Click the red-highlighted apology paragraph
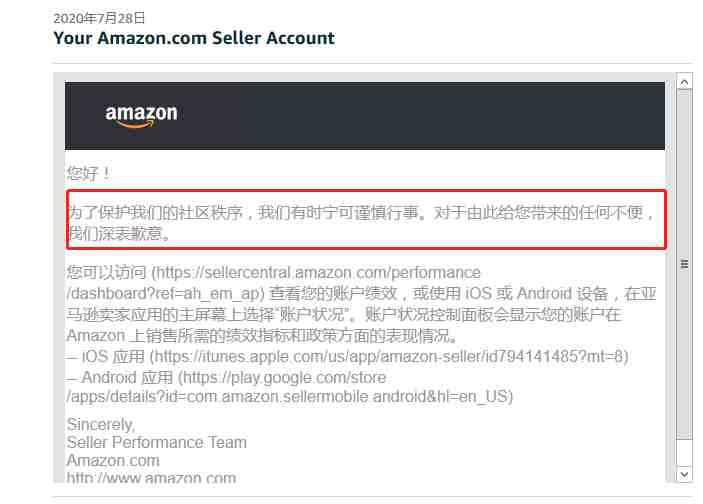 [366, 220]
